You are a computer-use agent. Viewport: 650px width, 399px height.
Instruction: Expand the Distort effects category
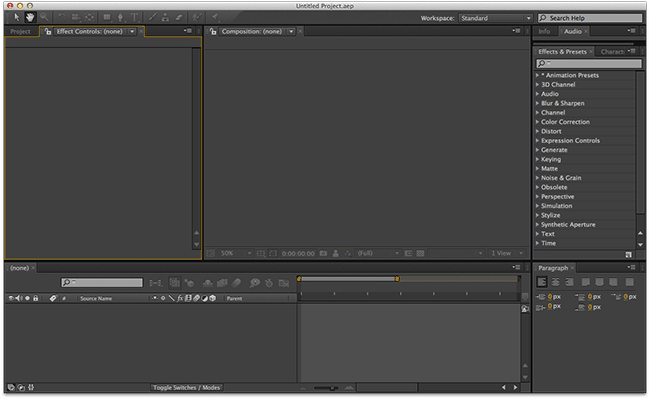click(x=537, y=131)
